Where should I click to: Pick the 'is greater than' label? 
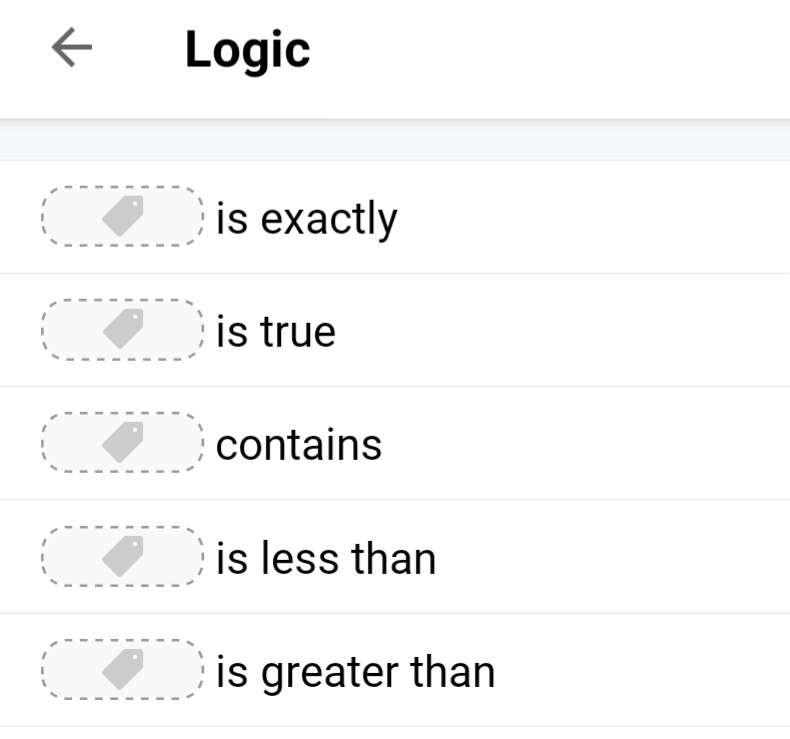point(355,671)
